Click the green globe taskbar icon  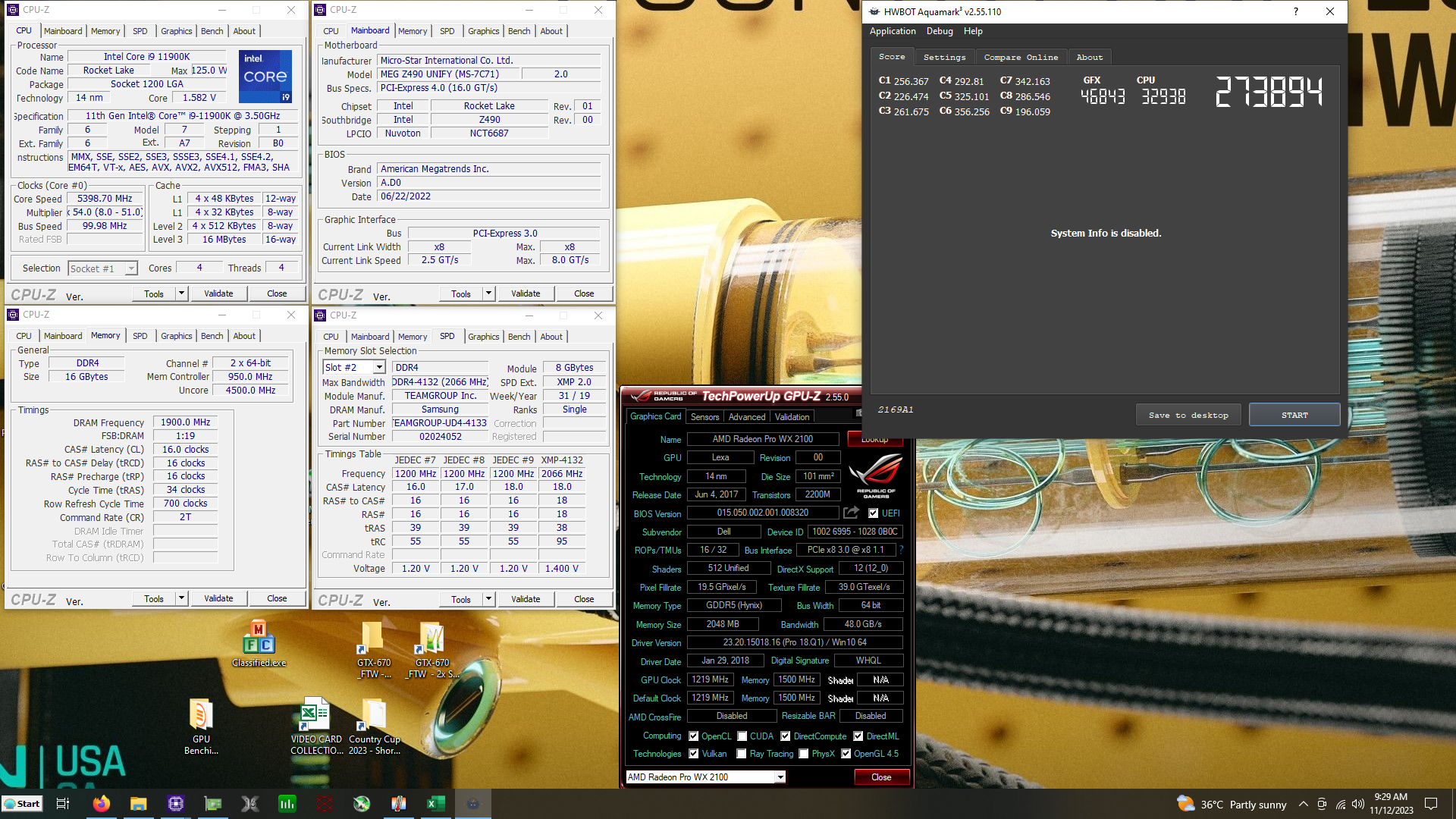tap(361, 804)
